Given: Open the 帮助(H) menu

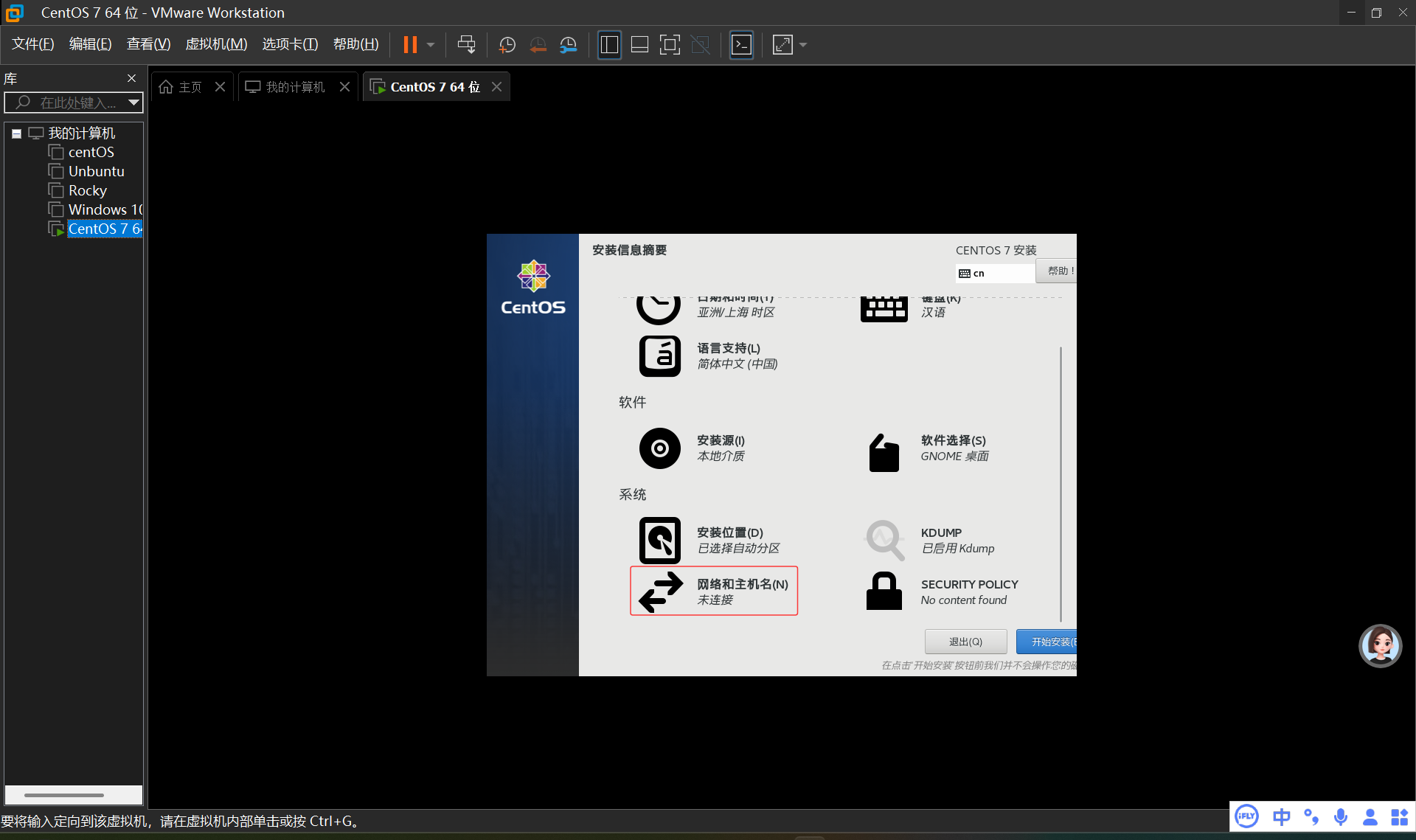Looking at the screenshot, I should tap(355, 44).
